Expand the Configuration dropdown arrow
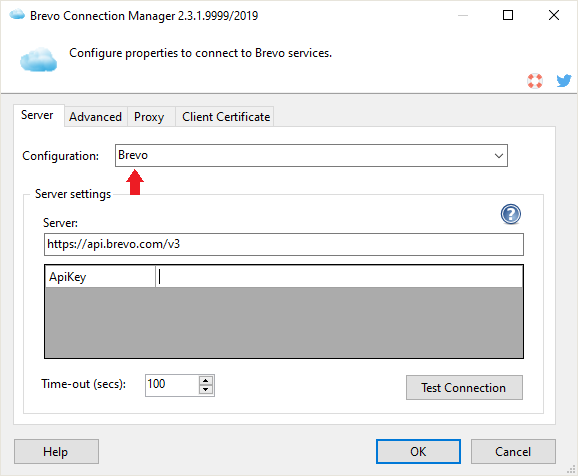Screen dimensions: 578x476 pos(499,156)
